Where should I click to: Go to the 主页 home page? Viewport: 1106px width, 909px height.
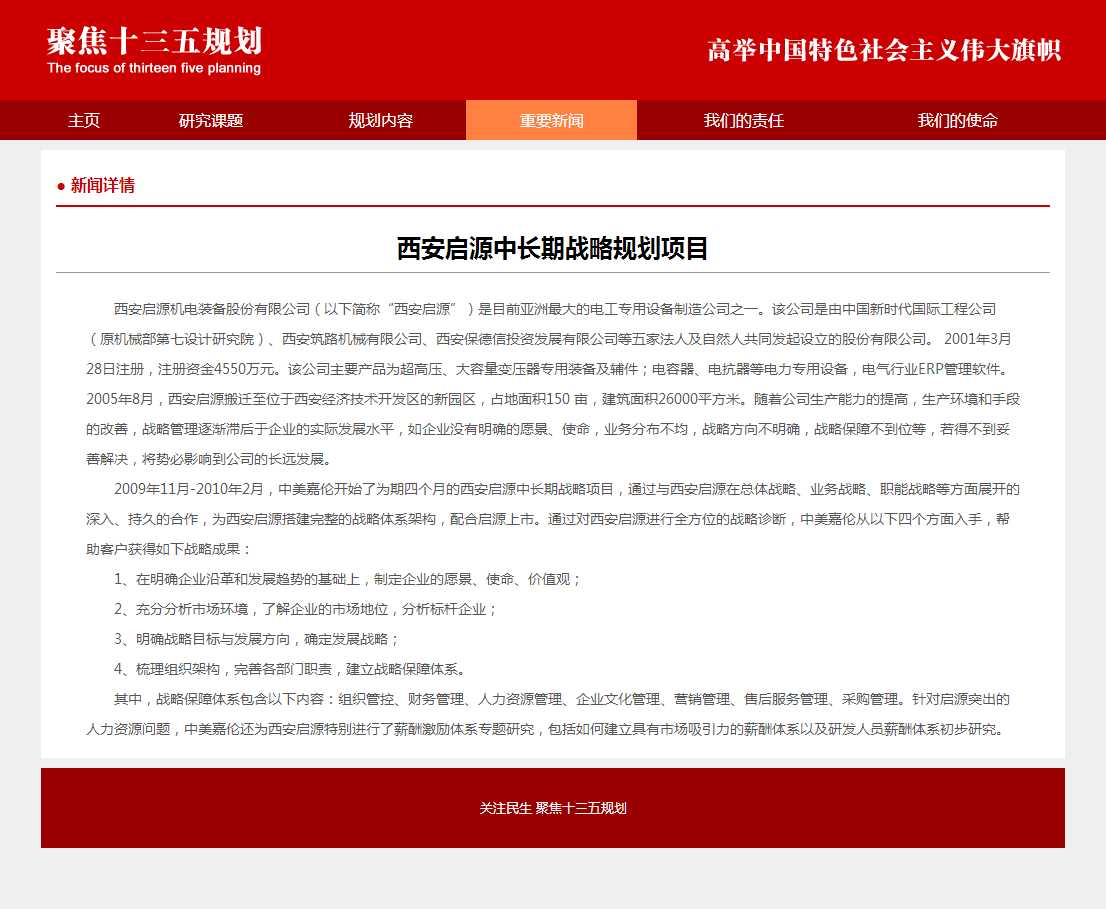pos(84,121)
